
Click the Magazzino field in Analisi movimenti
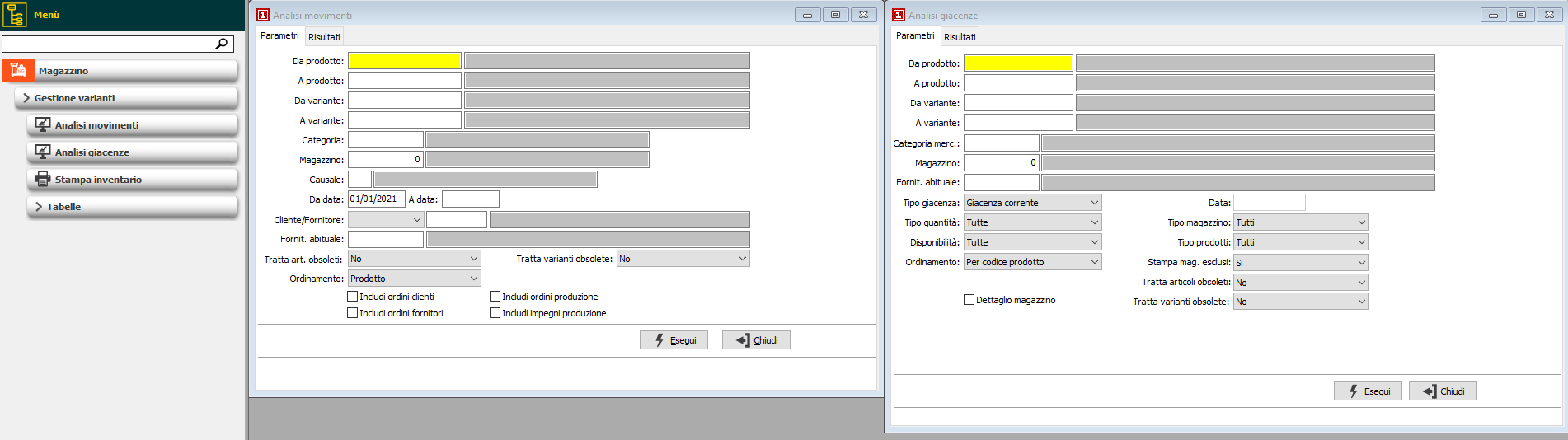click(x=386, y=160)
